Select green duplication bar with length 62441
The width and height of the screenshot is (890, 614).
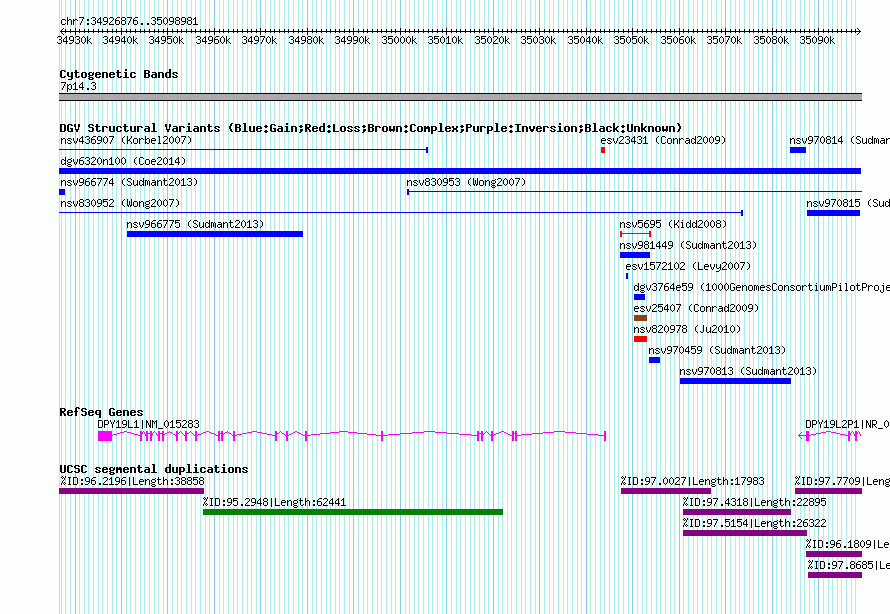coord(352,512)
